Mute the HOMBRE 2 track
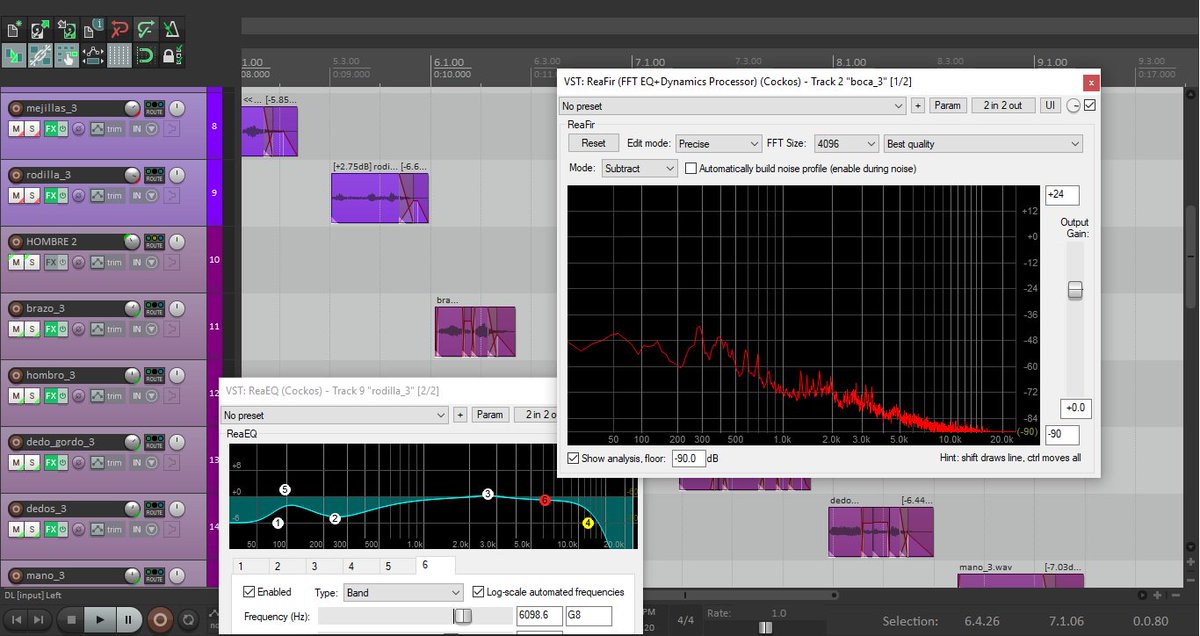 point(15,262)
